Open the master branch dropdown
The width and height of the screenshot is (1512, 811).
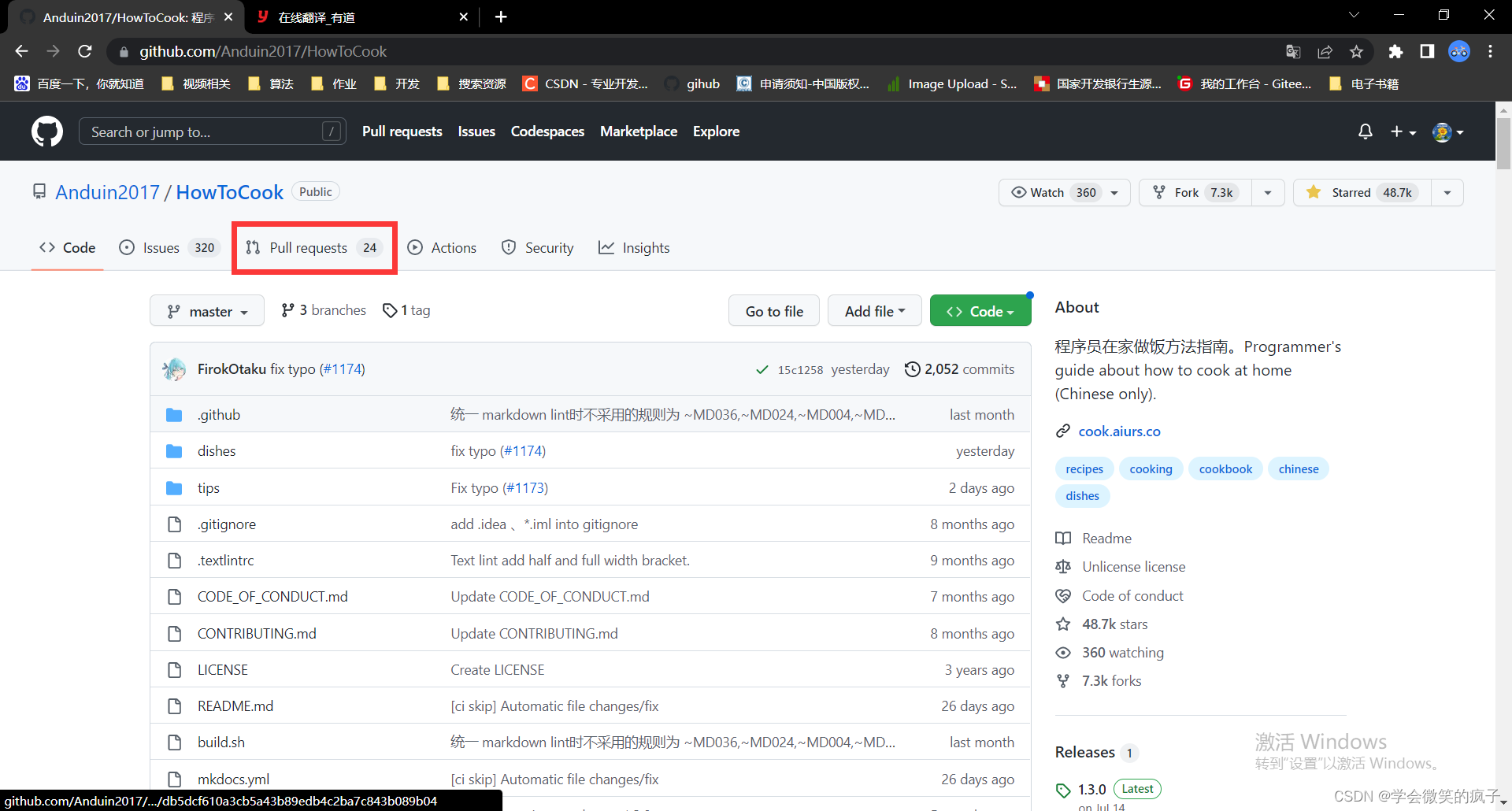coord(207,311)
